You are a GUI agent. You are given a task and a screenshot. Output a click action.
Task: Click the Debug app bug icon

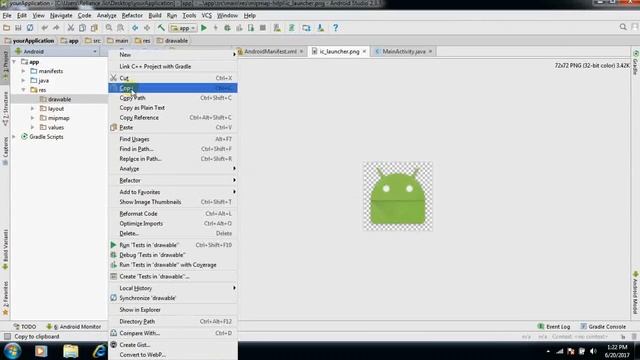click(227, 28)
